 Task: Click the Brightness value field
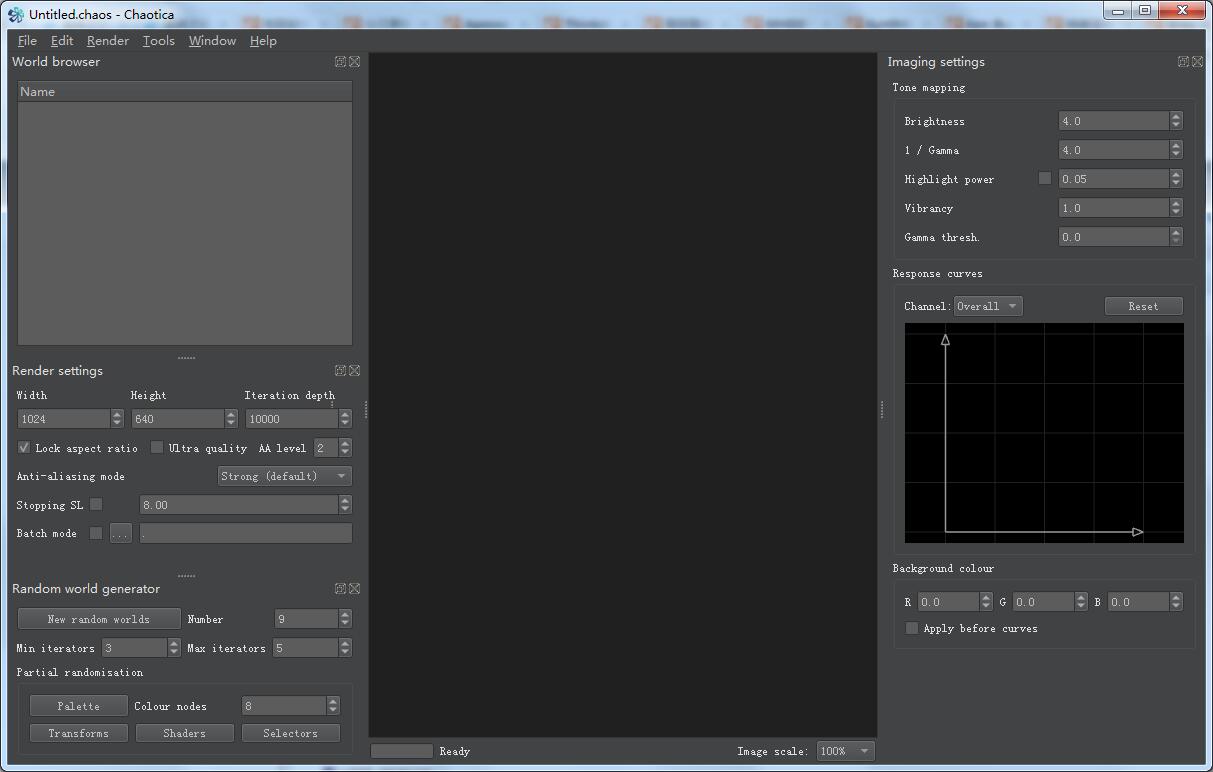[1112, 121]
